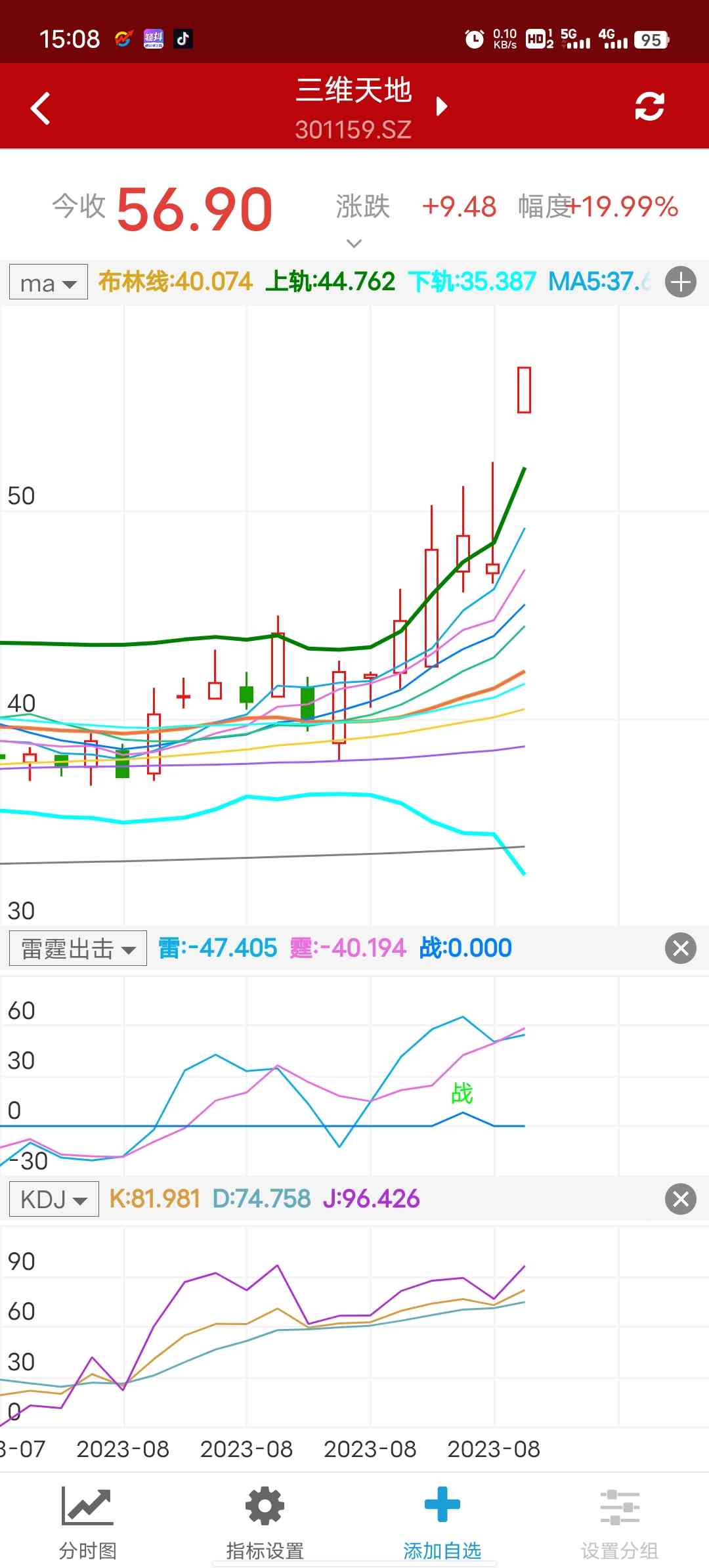
Task: Remove the 雷霆出击 indicator panel
Action: point(681,948)
